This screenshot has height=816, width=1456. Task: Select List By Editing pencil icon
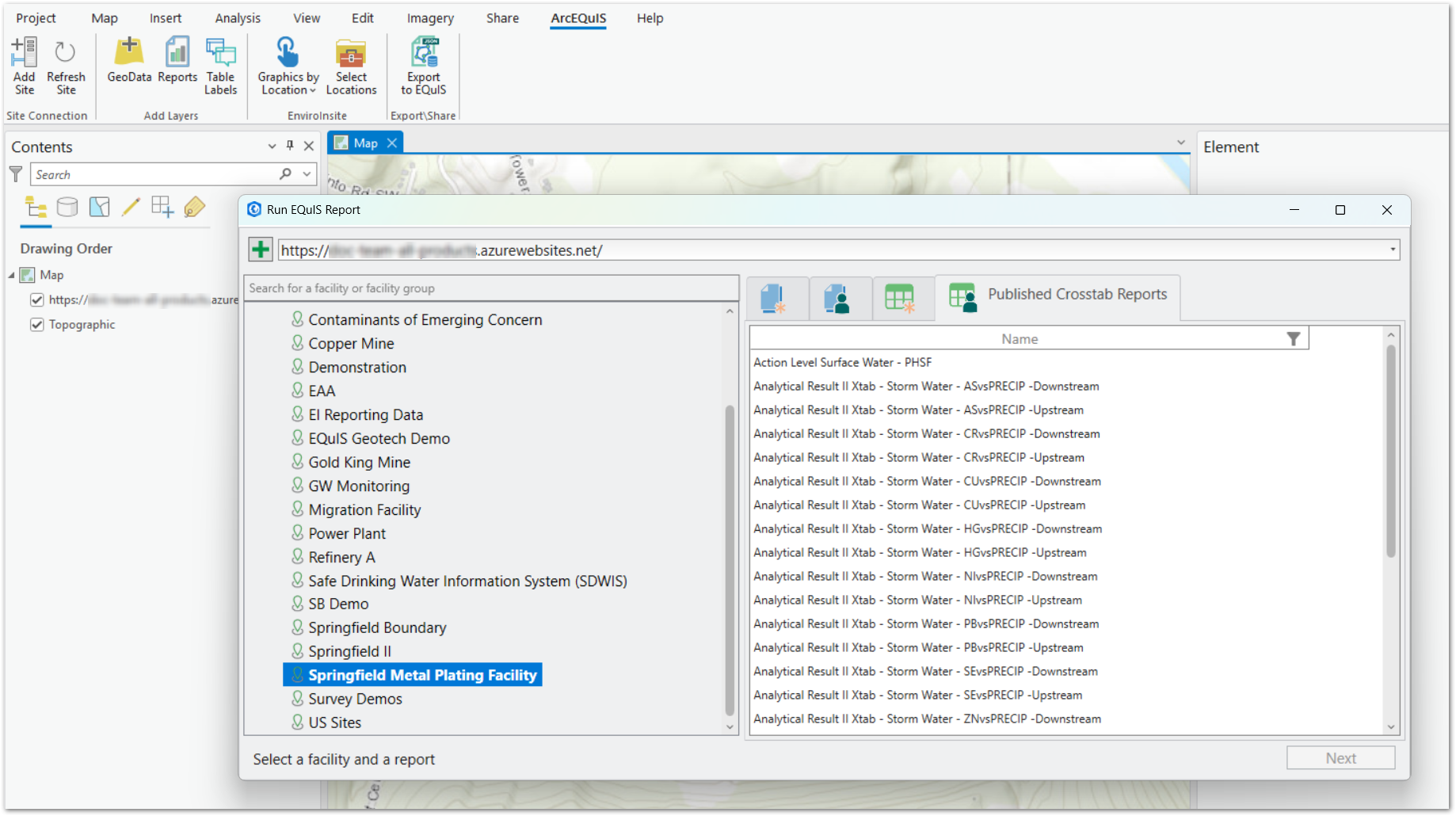(131, 208)
